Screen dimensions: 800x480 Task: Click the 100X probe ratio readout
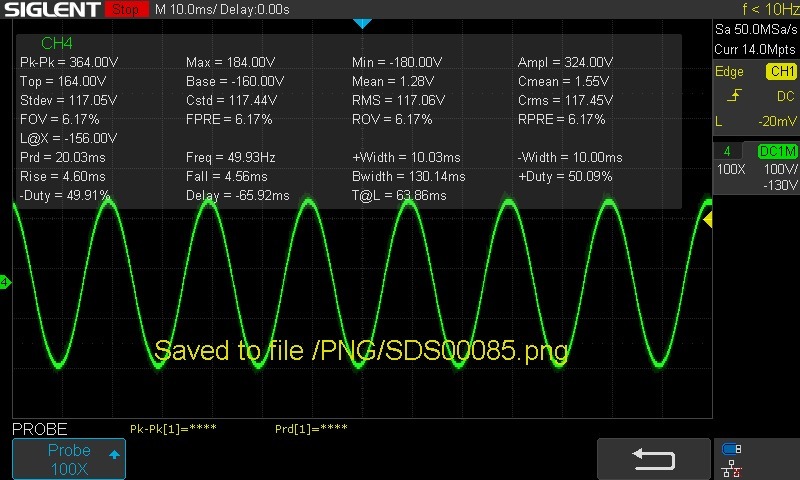pos(731,169)
